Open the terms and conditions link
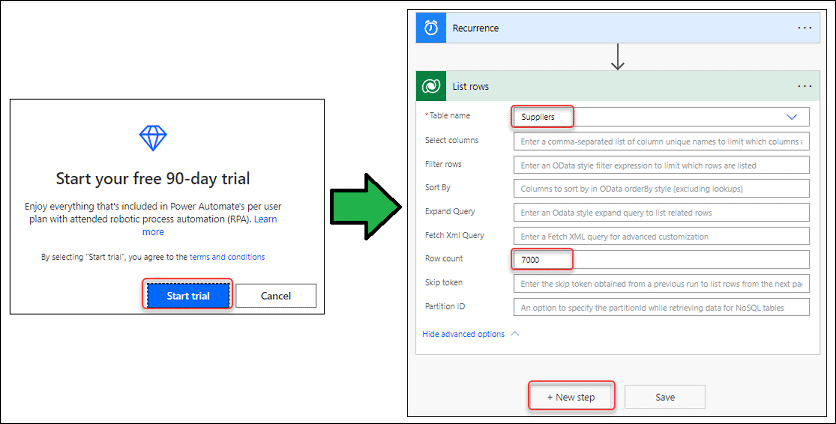 pyautogui.click(x=227, y=257)
